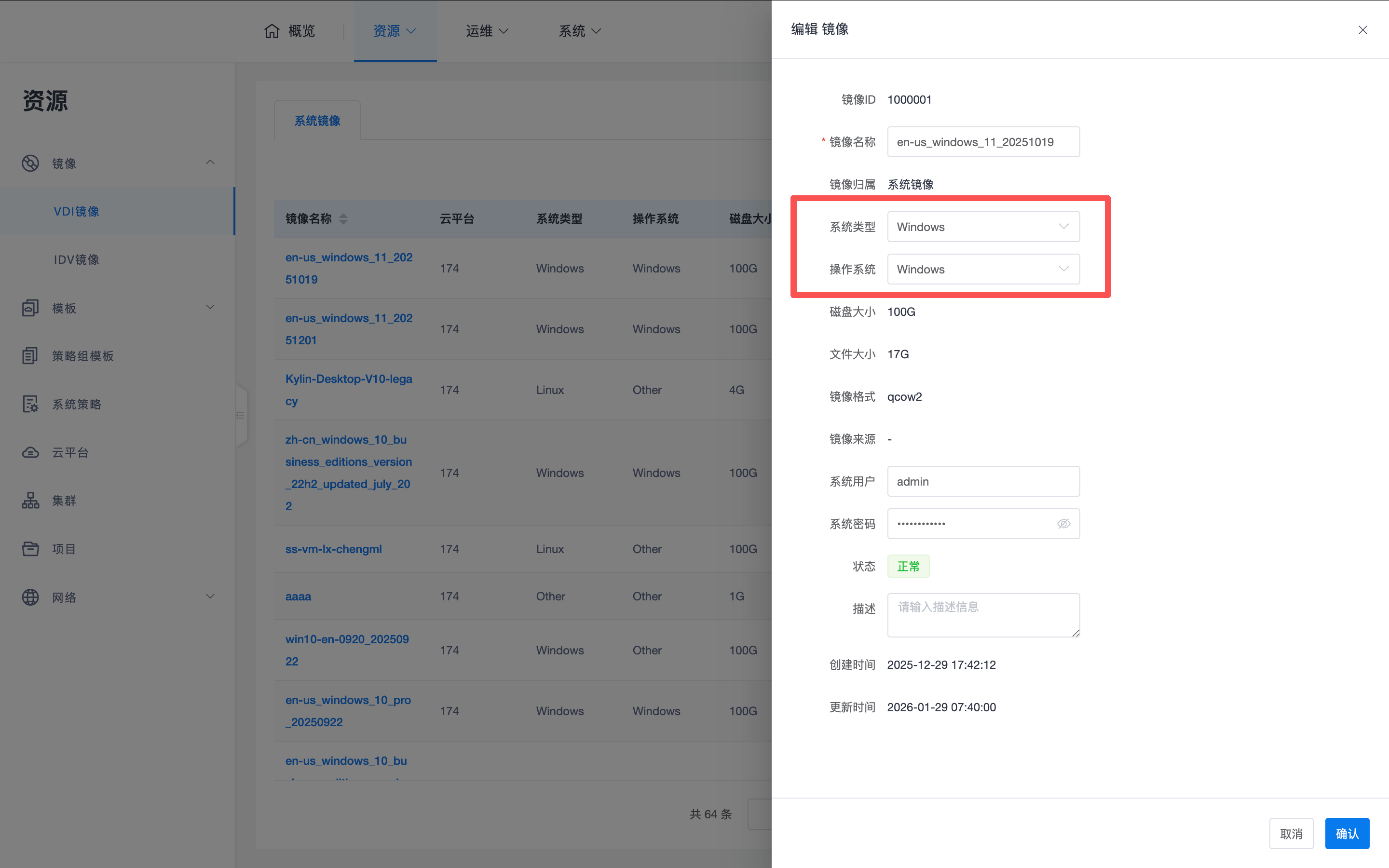This screenshot has width=1389, height=868.
Task: Close the 编辑 镜像 panel
Action: 1362,30
